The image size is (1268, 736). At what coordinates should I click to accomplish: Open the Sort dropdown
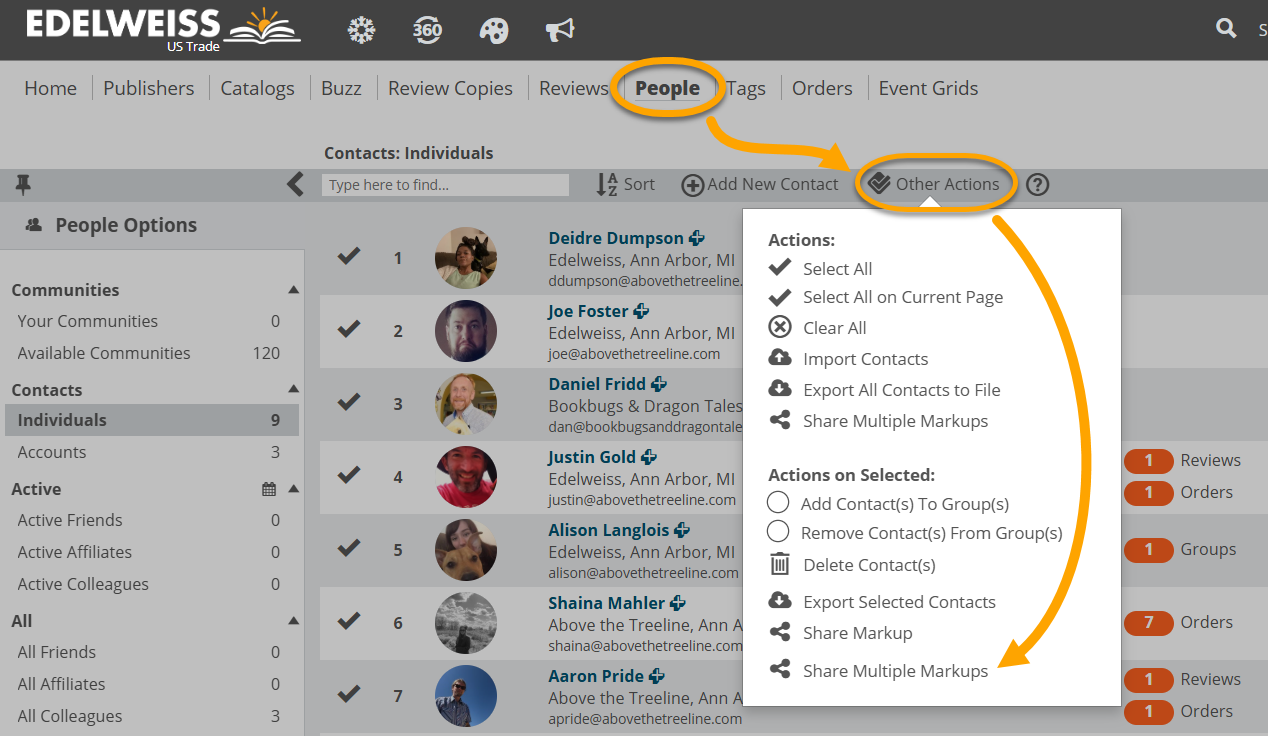(626, 184)
